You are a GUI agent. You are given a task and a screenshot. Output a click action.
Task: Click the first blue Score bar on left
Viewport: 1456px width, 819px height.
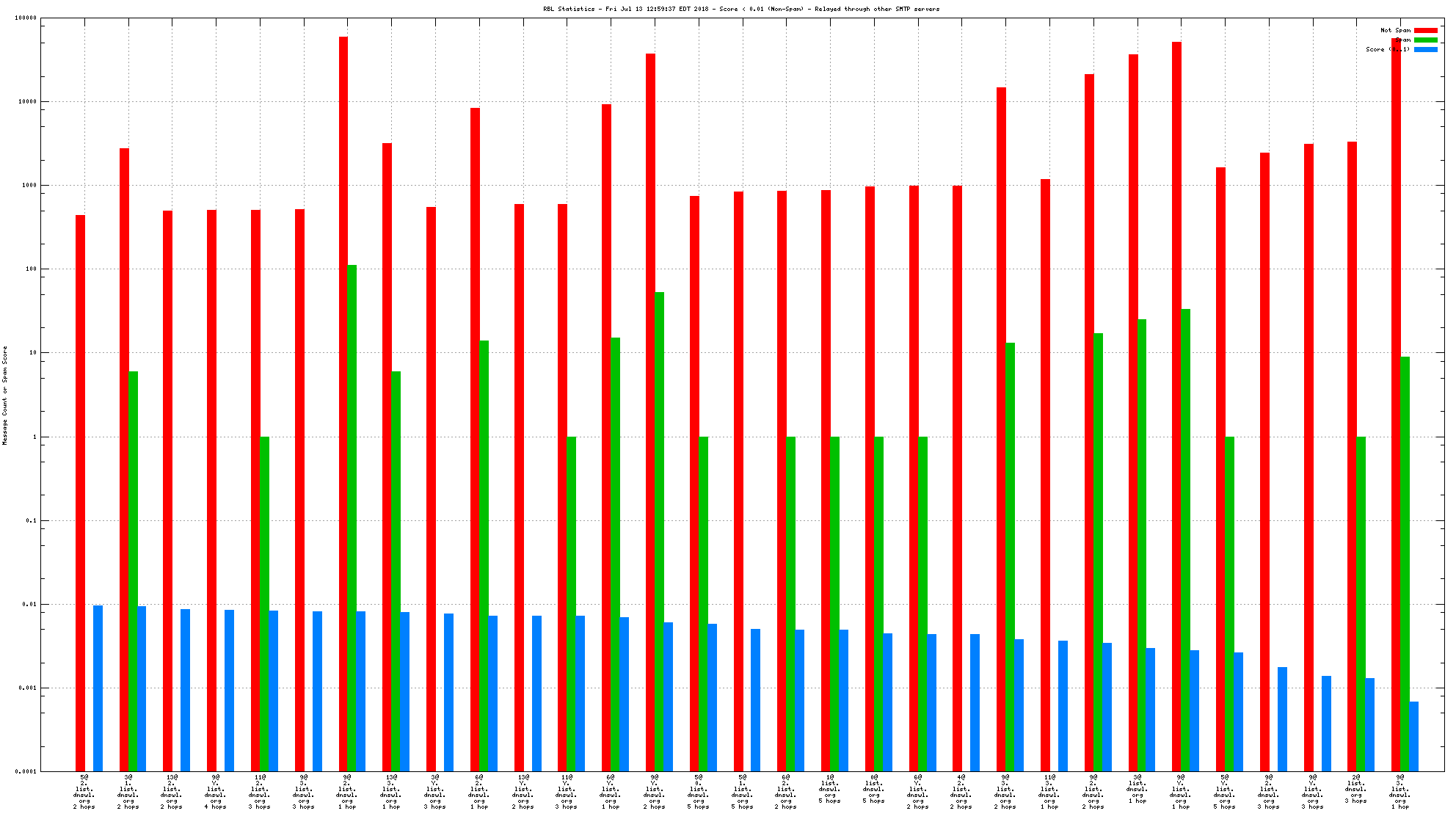(98, 688)
